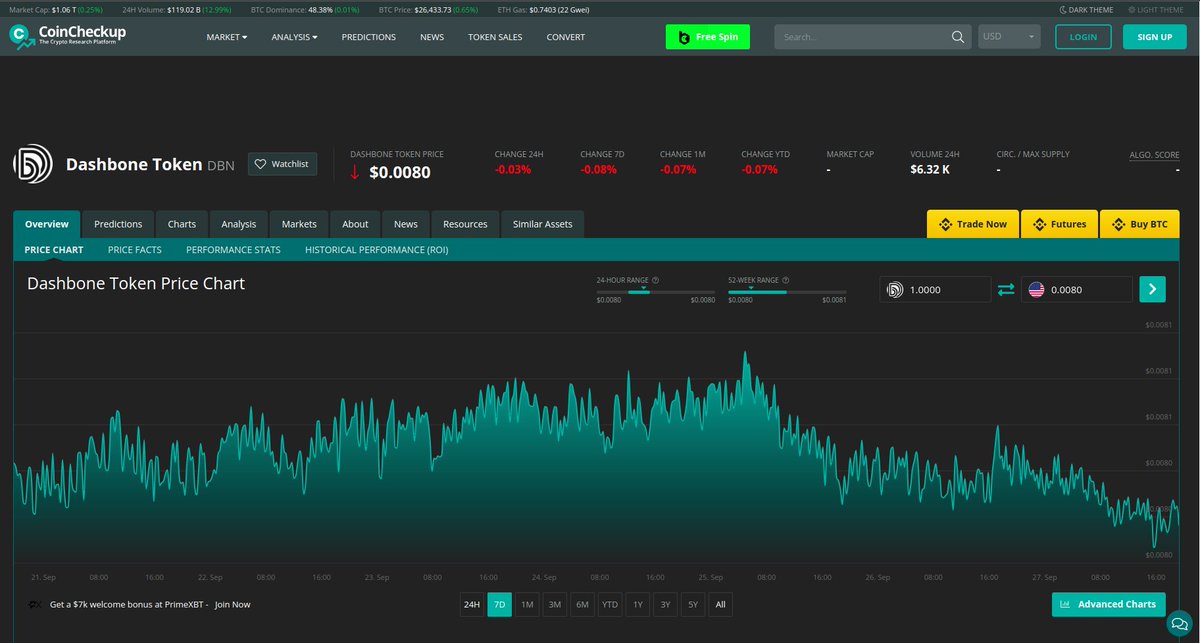
Task: Click the heart icon on Watchlist
Action: [x=260, y=164]
